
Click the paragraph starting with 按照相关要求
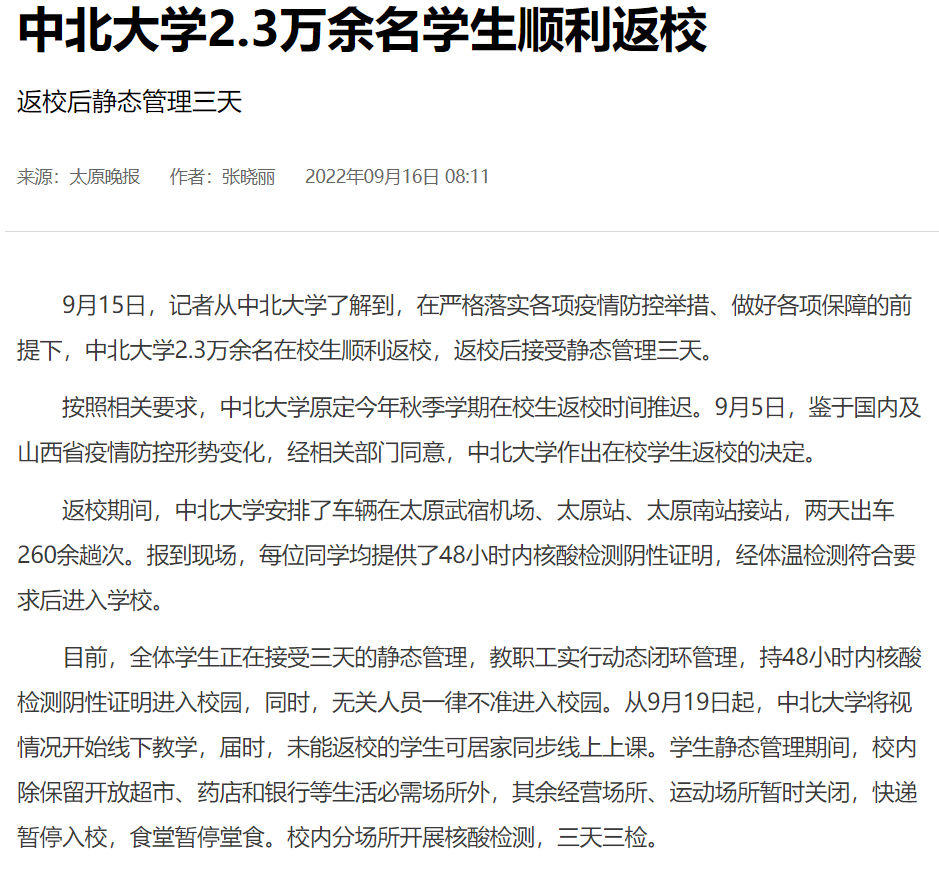[469, 430]
